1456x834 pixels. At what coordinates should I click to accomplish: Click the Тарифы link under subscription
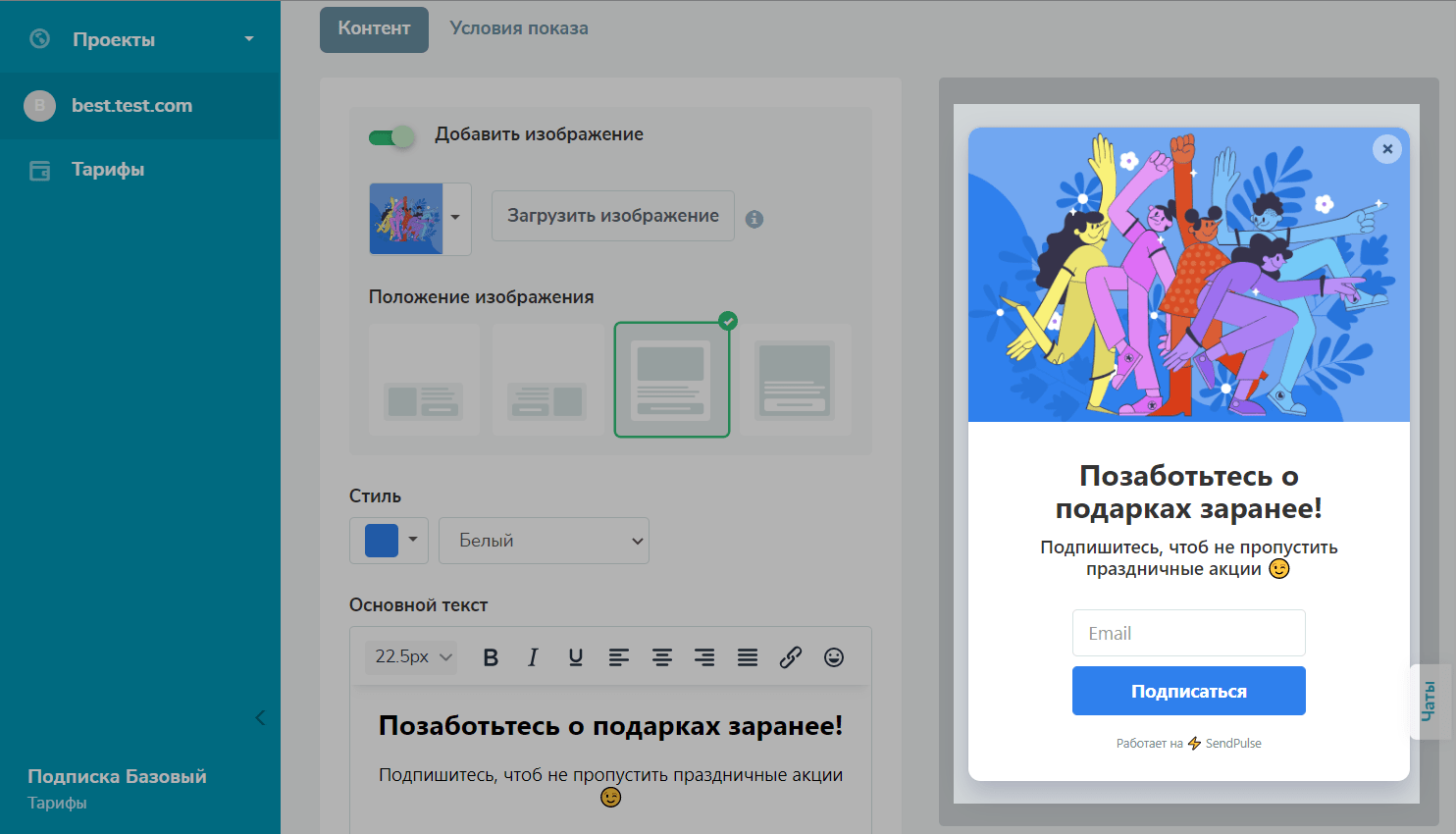pos(57,803)
